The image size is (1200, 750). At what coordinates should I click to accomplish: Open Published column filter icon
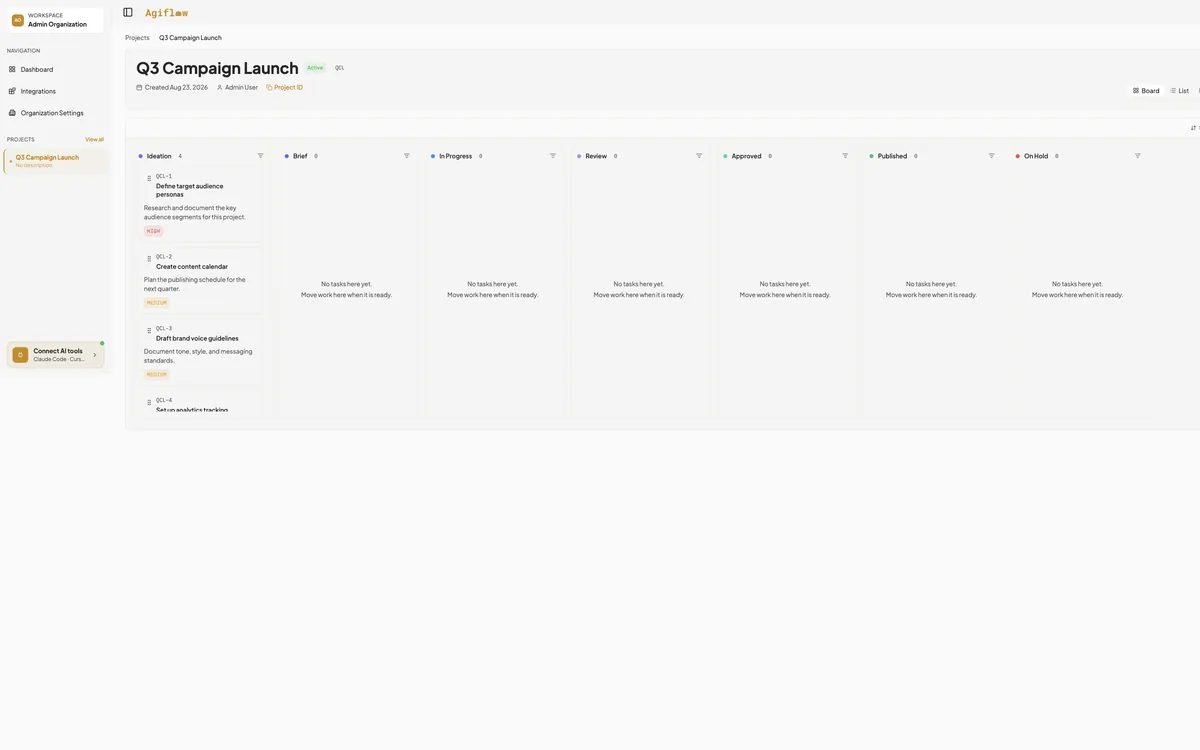[x=992, y=156]
